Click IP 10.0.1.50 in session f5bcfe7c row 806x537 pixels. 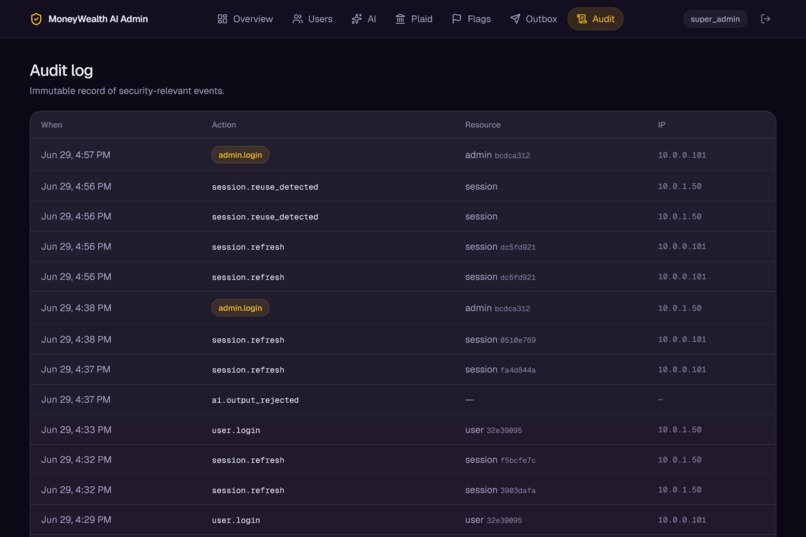tap(680, 459)
